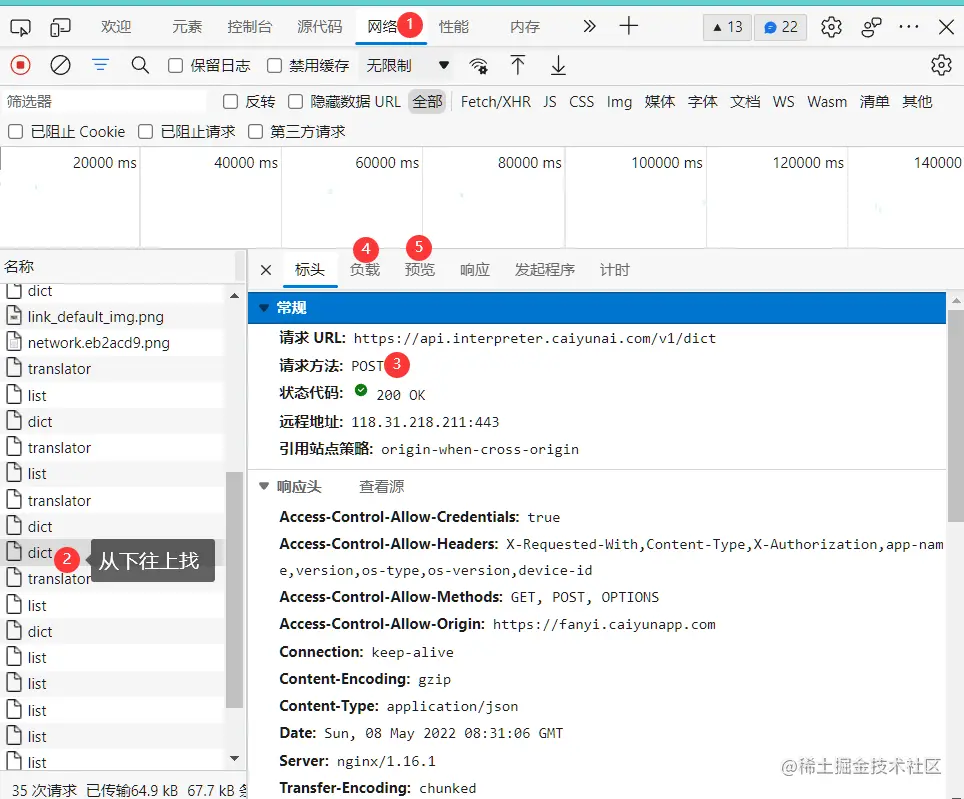Screen dimensions: 964x799
Task: Open the 计时 details tab
Action: (615, 270)
